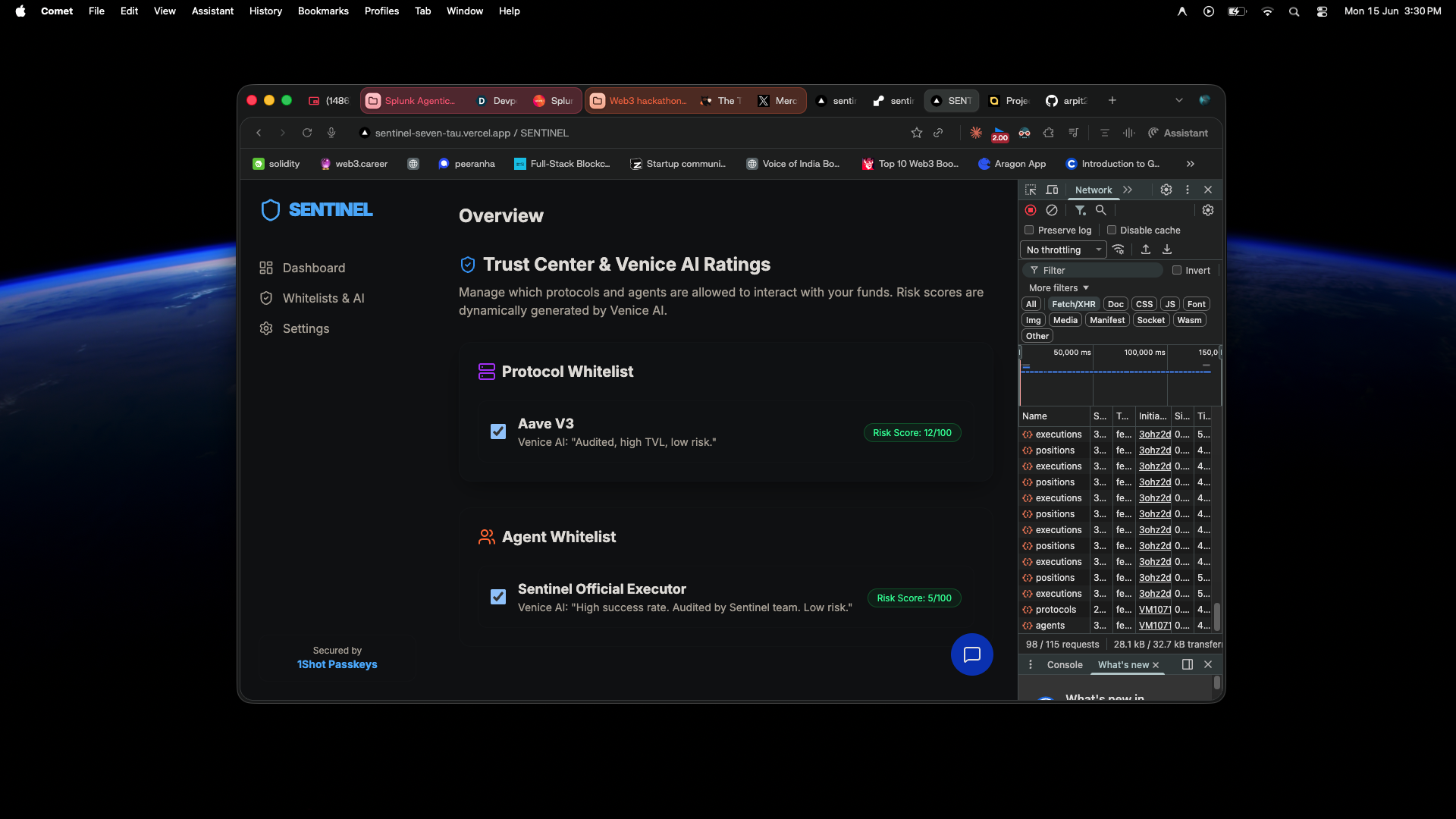Uncheck the Sentinel Official Executor checkbox
Viewport: 1456px width, 819px height.
point(498,597)
